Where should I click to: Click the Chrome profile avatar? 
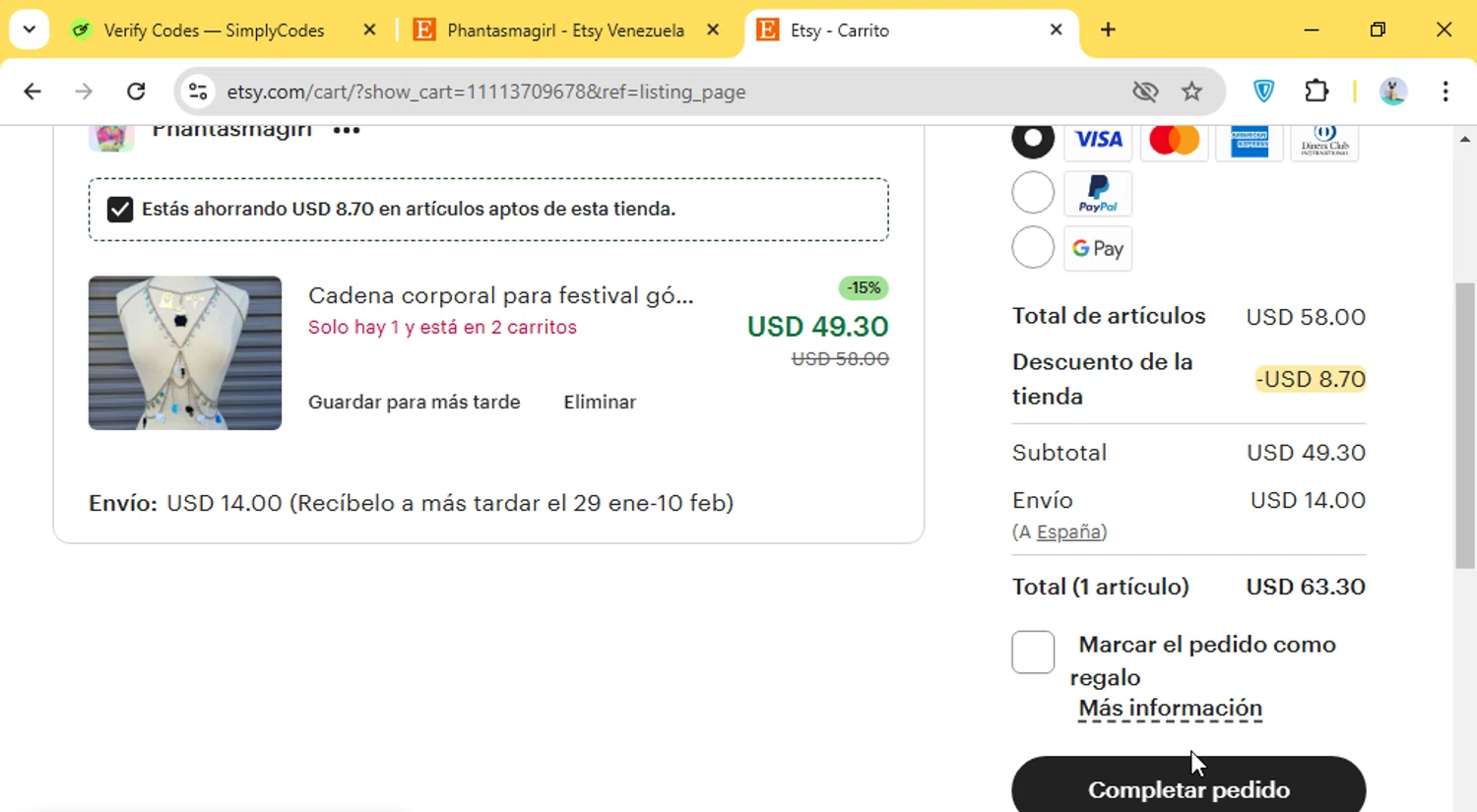click(1392, 92)
